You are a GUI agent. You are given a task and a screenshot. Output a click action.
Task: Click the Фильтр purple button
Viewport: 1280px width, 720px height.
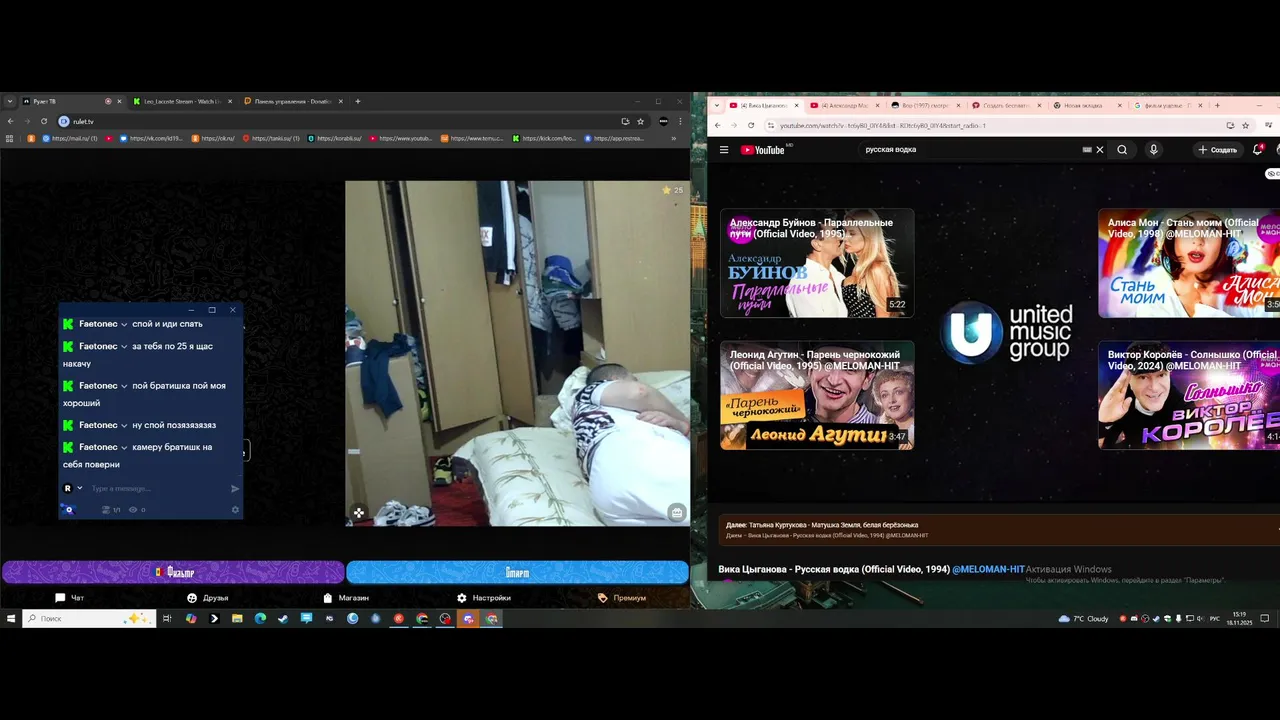173,572
